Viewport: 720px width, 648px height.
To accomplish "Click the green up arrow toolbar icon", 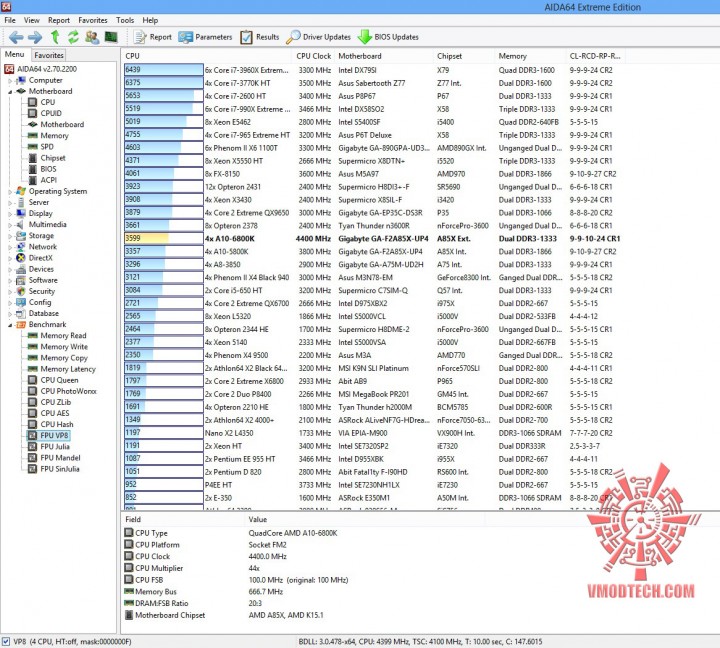I will 55,37.
